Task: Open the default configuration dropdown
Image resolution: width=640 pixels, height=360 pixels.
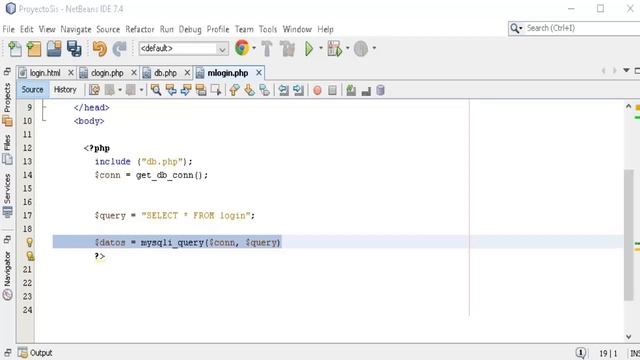Action: pyautogui.click(x=183, y=49)
